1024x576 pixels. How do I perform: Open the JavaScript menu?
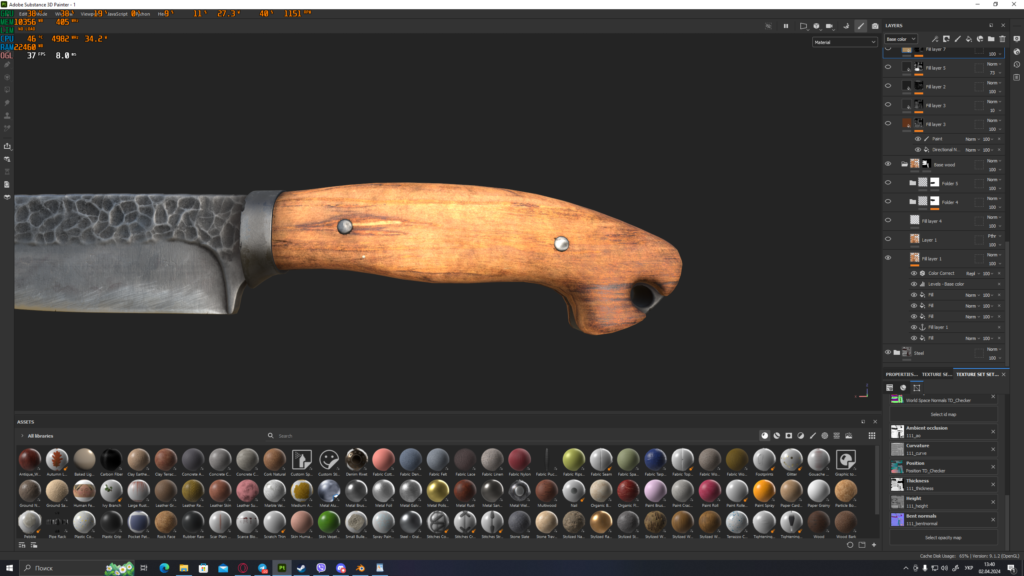pyautogui.click(x=118, y=14)
